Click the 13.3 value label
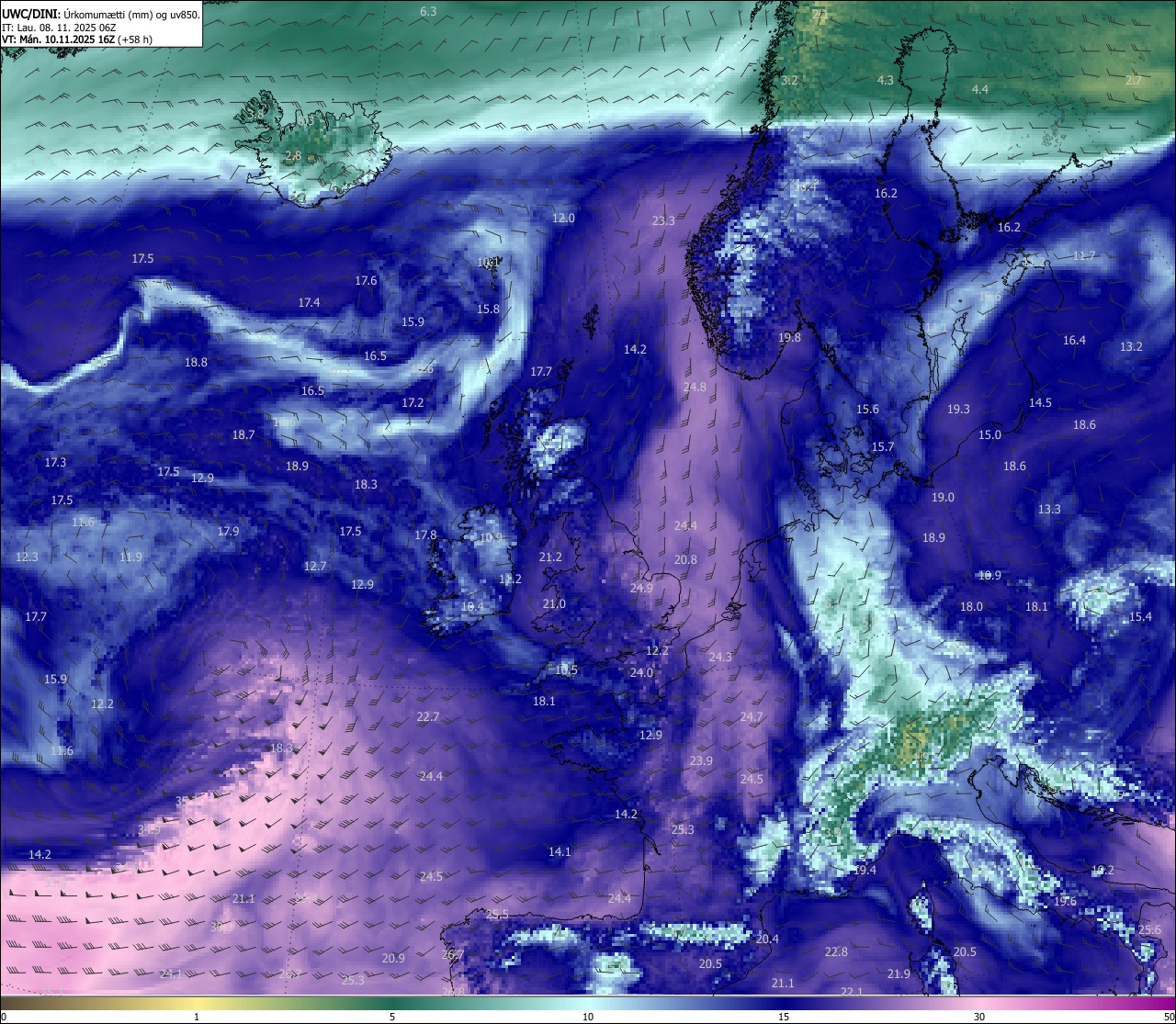Image resolution: width=1176 pixels, height=1024 pixels. pos(1049,510)
